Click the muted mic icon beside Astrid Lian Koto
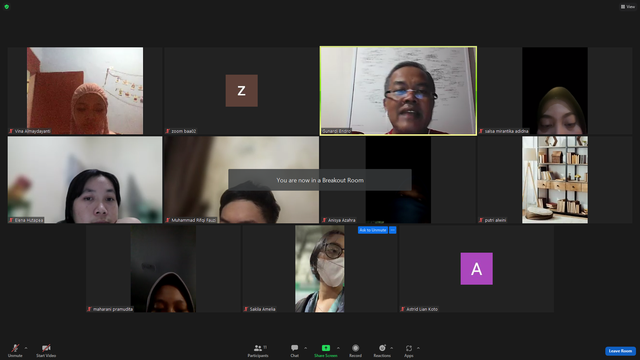Screen dimensions: 640x360 point(403,309)
